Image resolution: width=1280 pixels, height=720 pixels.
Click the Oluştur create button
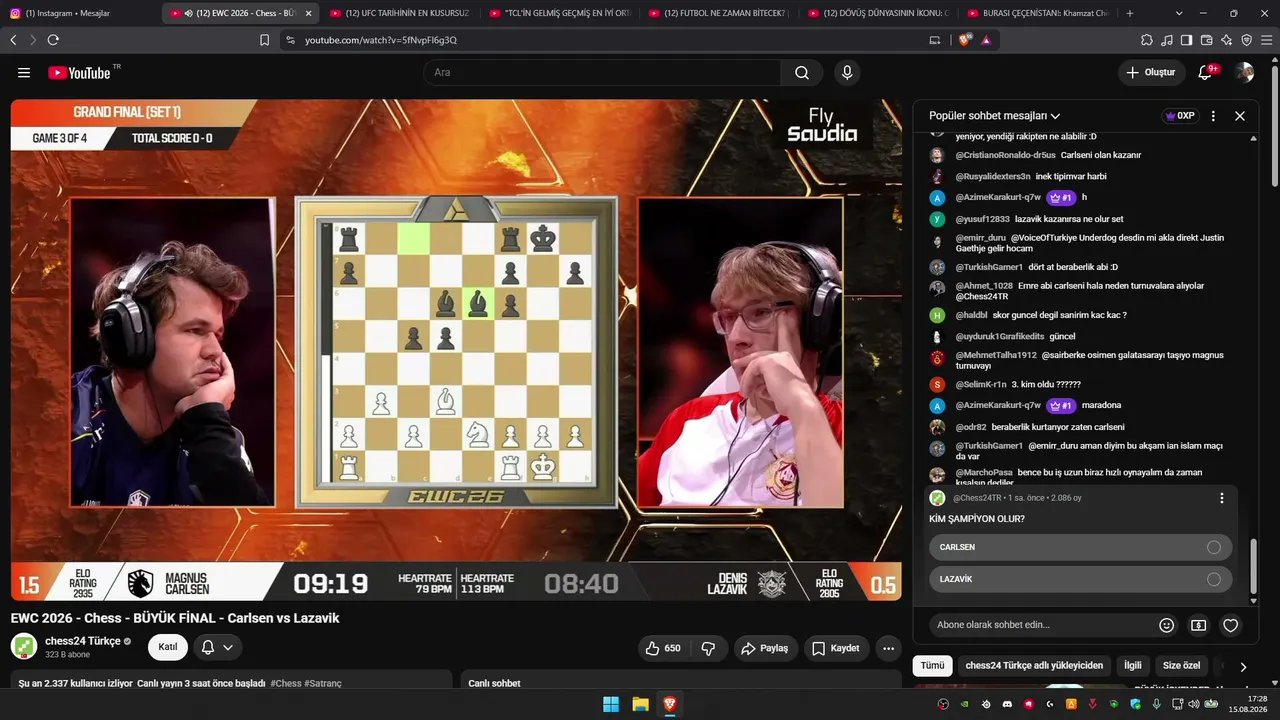click(x=1150, y=72)
